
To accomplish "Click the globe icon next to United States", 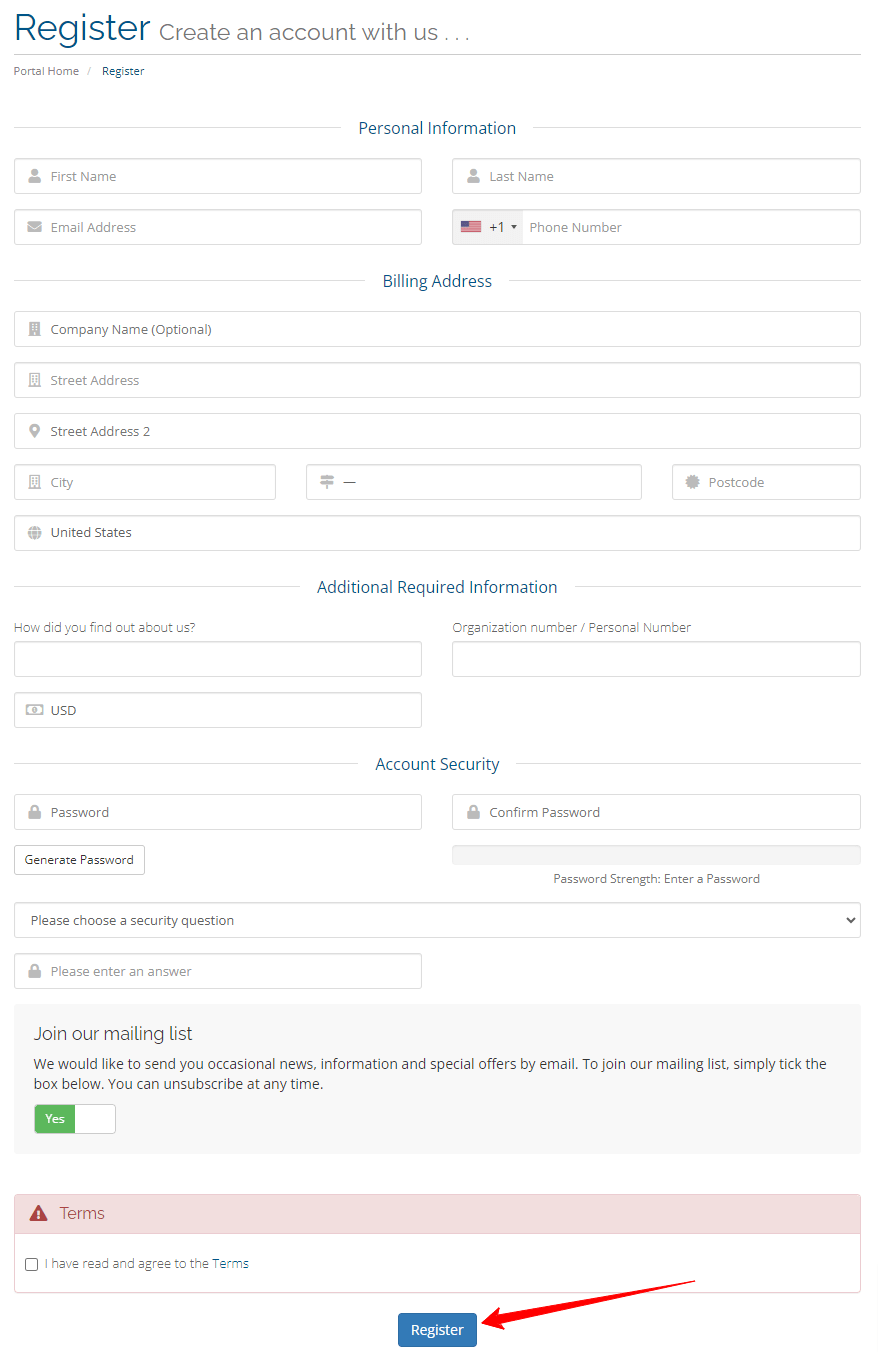I will 34,532.
